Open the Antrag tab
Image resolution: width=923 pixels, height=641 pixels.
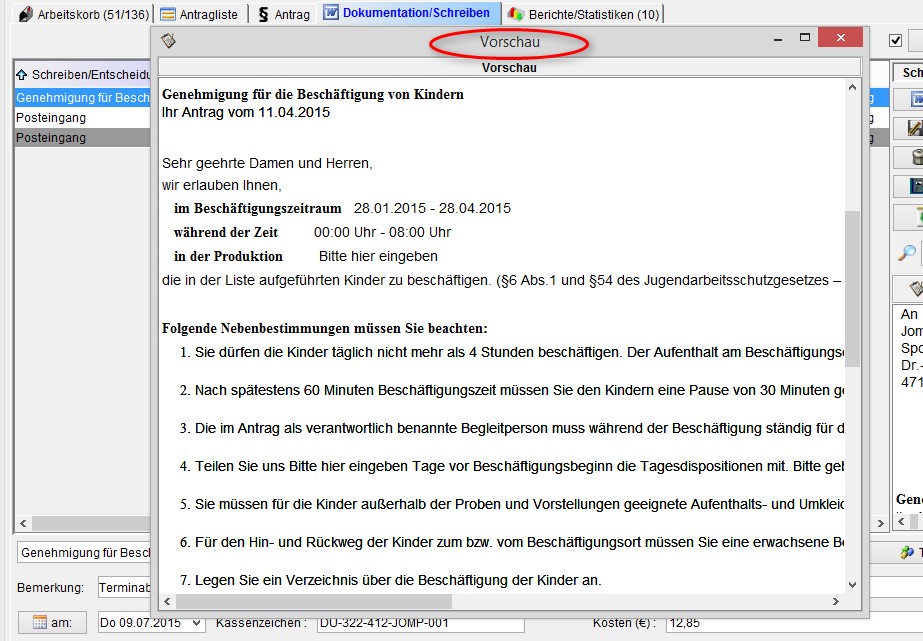(284, 14)
